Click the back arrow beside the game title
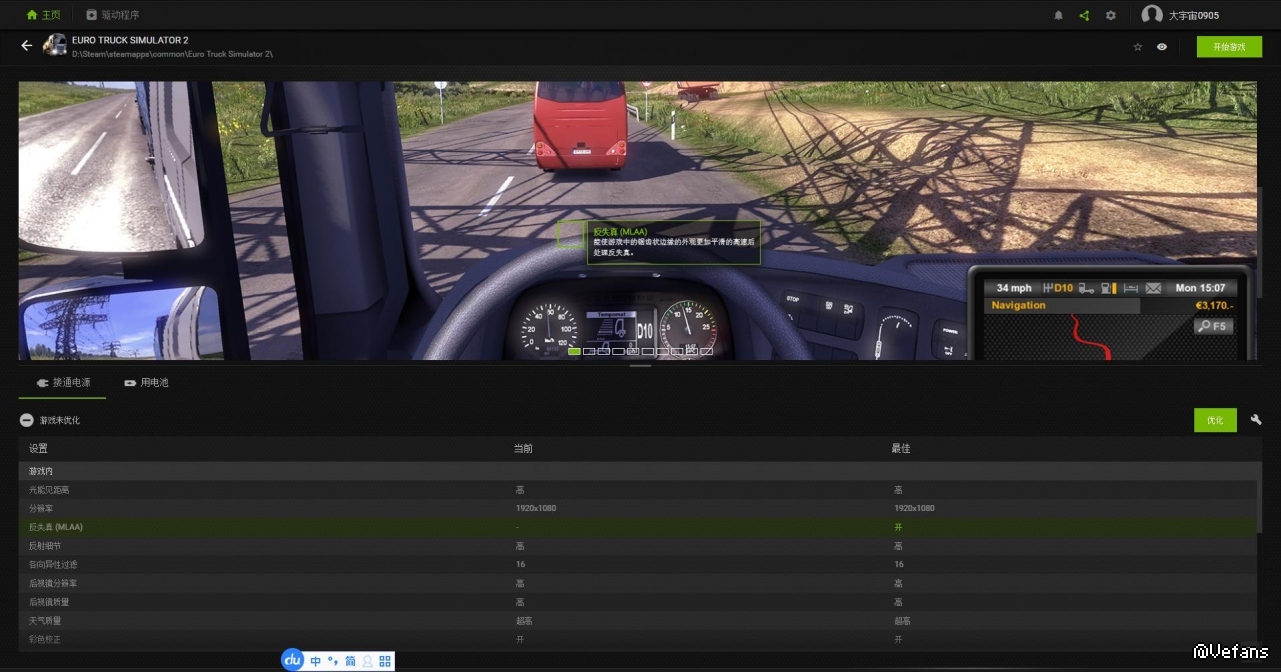Image resolution: width=1281 pixels, height=672 pixels. [27, 46]
